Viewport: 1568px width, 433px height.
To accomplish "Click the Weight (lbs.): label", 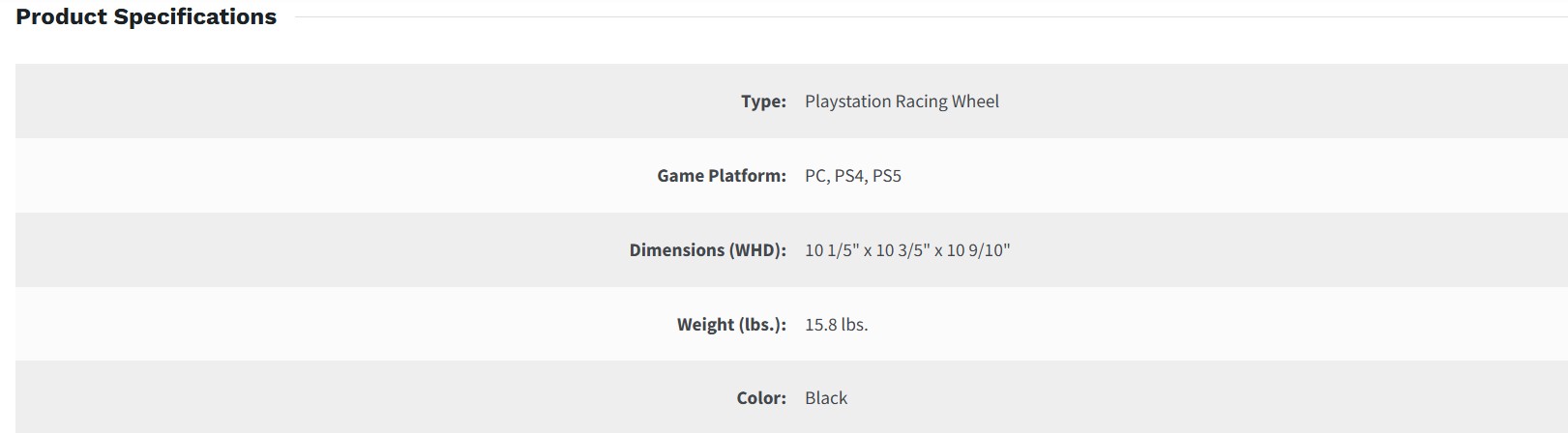I will point(731,325).
